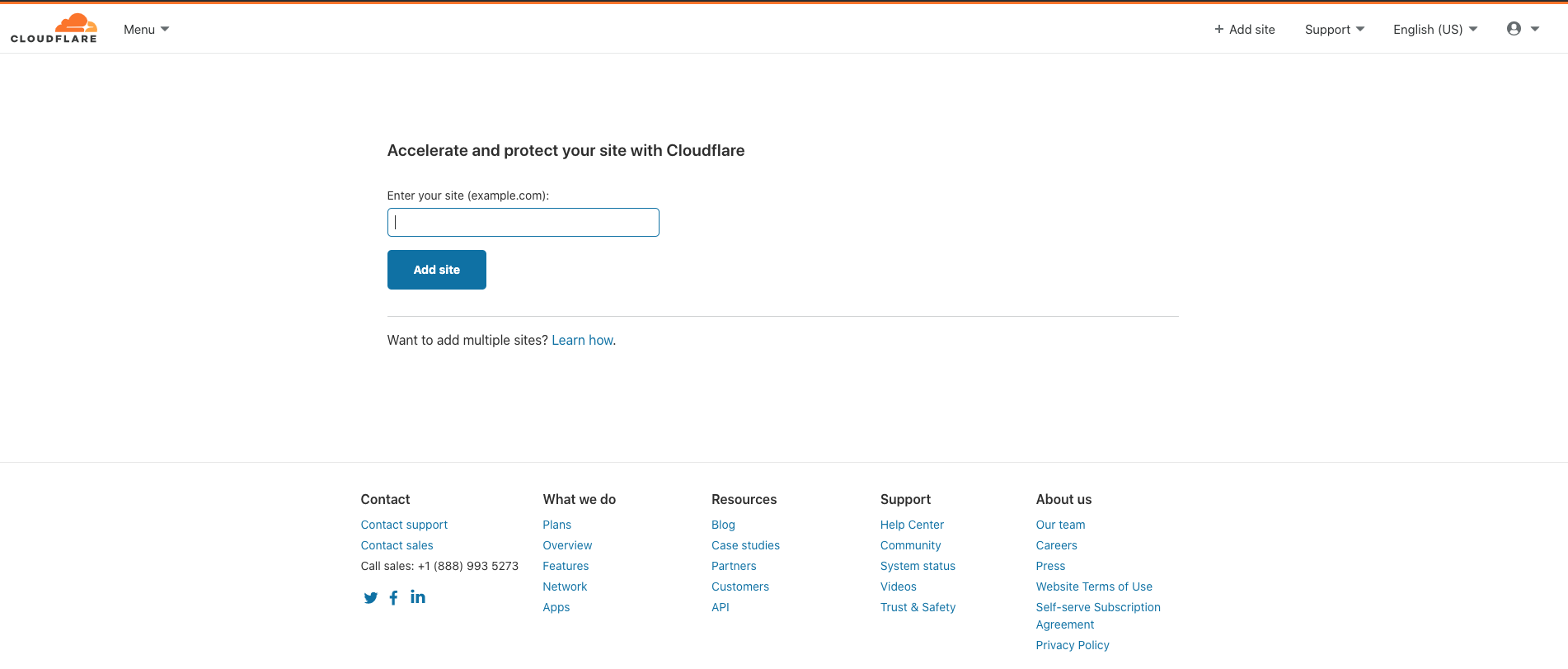The height and width of the screenshot is (669, 1568).
Task: Open the Press footer link
Action: pyautogui.click(x=1050, y=566)
